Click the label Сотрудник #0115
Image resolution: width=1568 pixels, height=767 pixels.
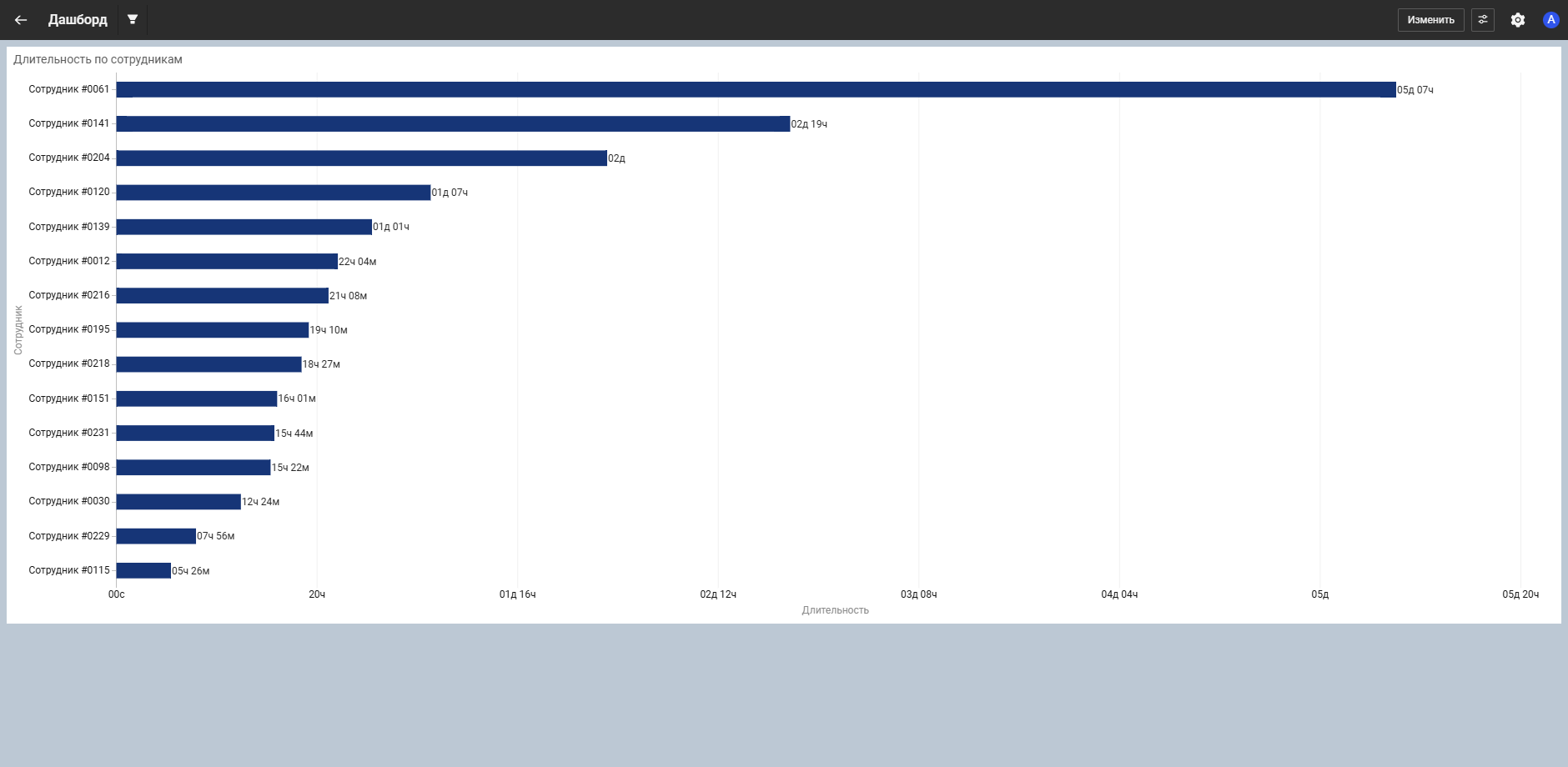pos(69,570)
